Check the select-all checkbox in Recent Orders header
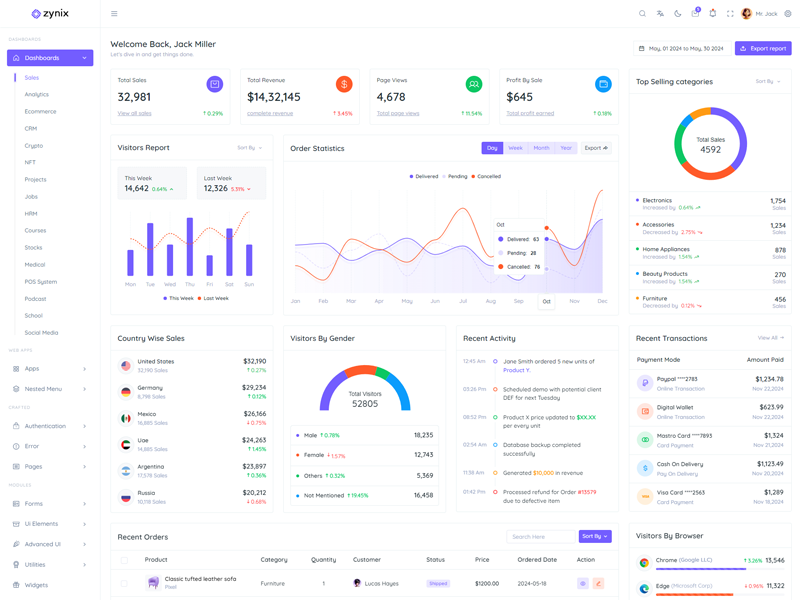 124,560
